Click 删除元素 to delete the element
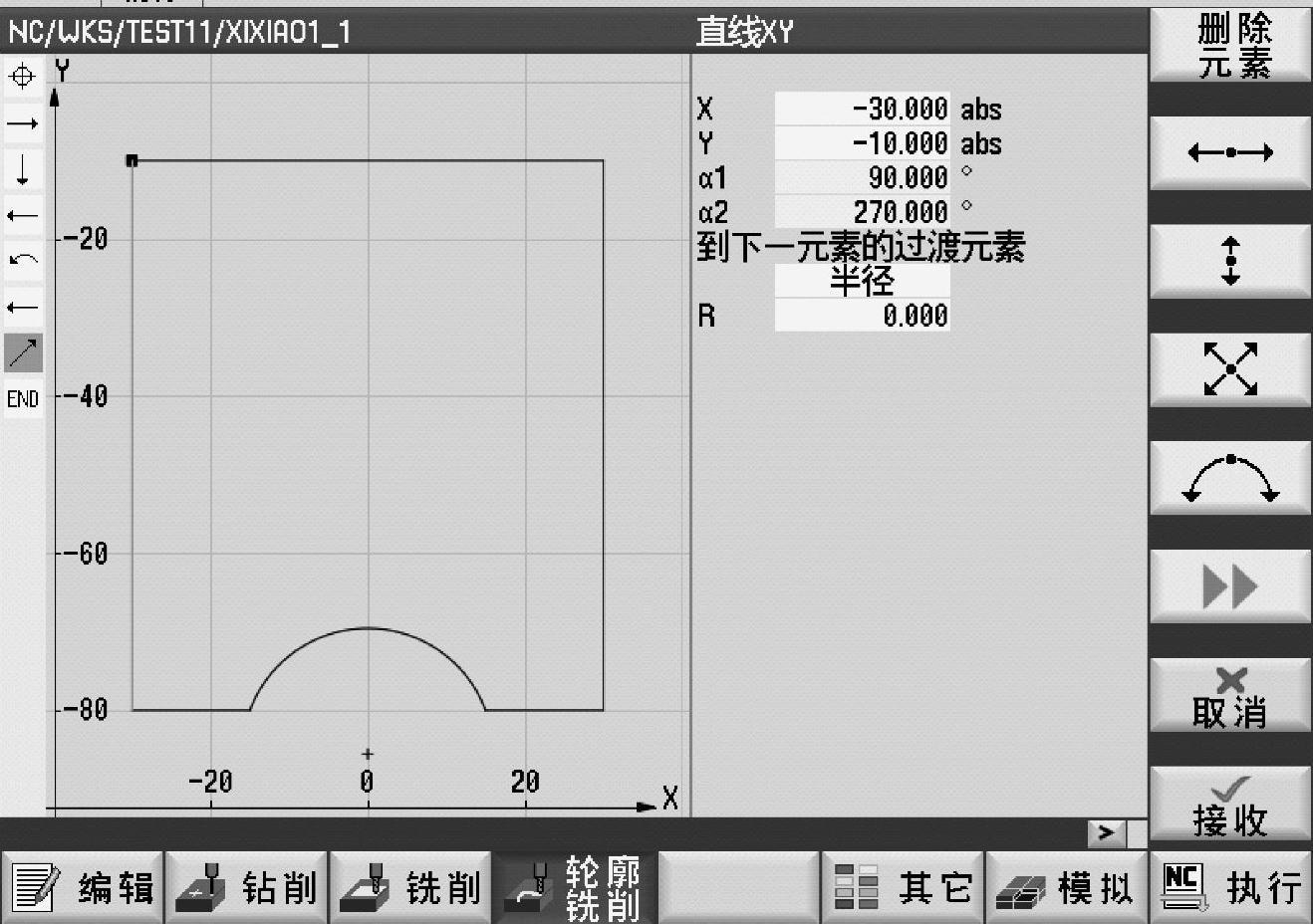1313x924 pixels. coord(1229,46)
